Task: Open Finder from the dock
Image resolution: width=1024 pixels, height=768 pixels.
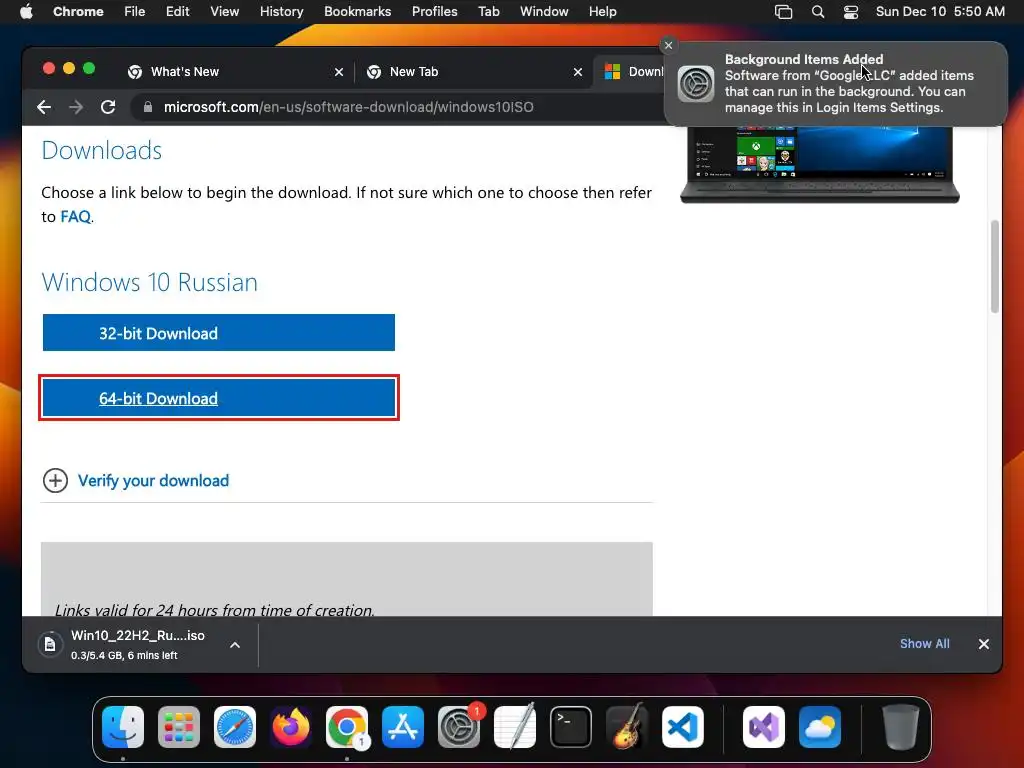Action: 123,727
